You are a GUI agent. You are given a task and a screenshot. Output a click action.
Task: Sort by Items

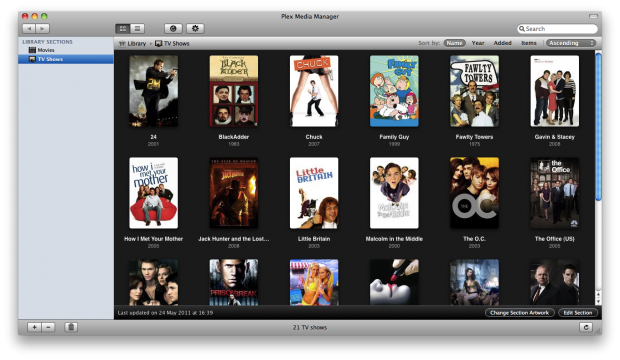[529, 43]
